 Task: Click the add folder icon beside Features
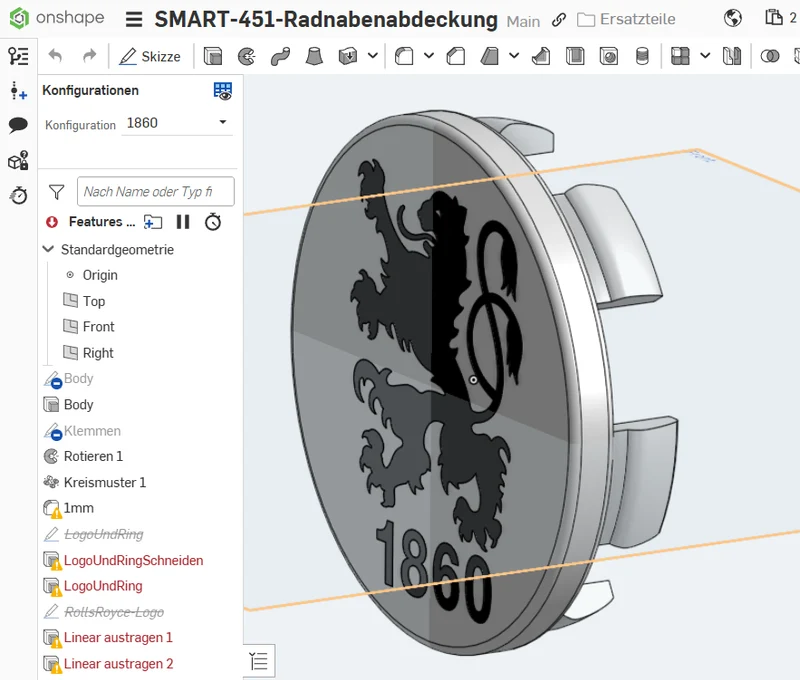click(153, 222)
